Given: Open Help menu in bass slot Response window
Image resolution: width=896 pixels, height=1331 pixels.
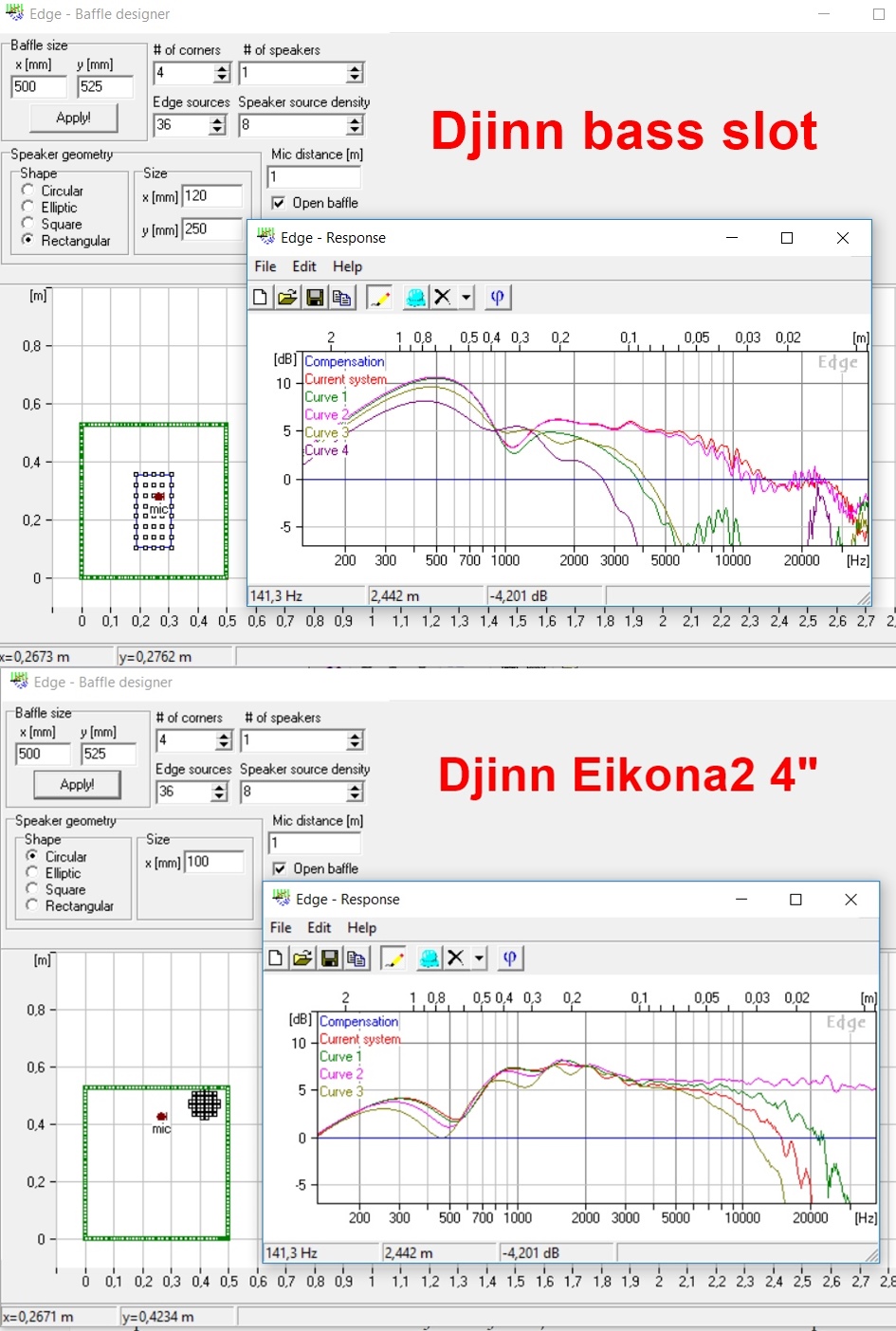Looking at the screenshot, I should pos(347,266).
